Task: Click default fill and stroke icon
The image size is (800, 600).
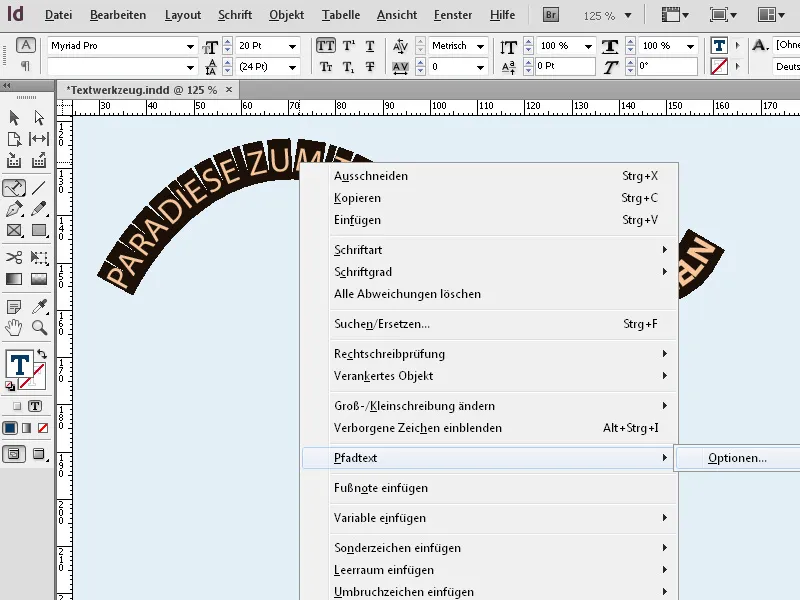Action: [10, 386]
